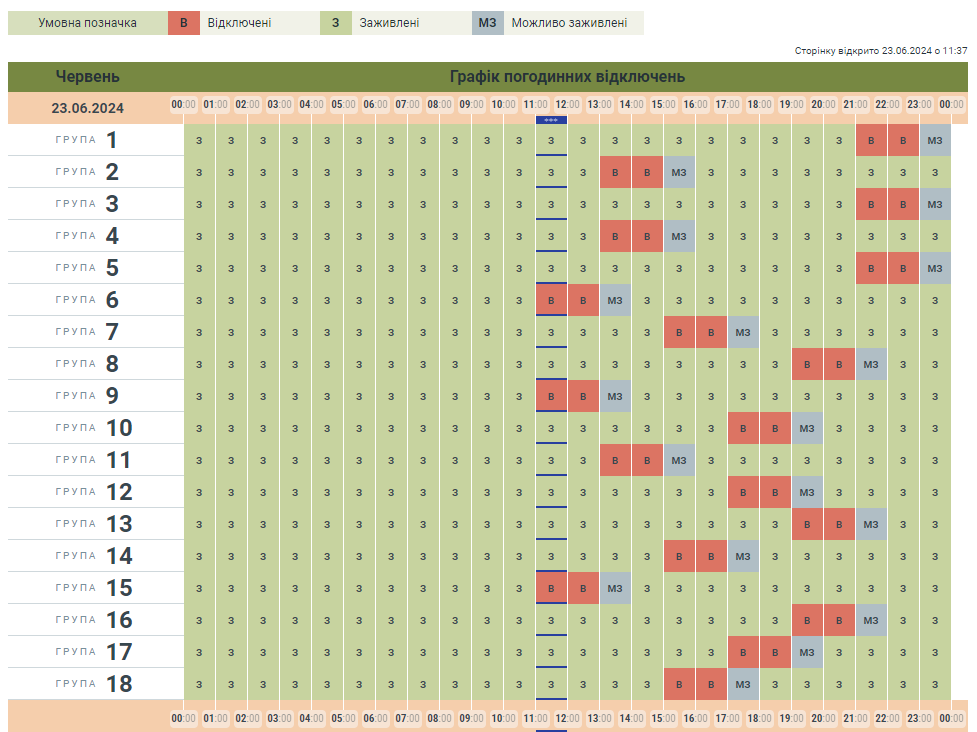This screenshot has height=732, width=977.
Task: Click the 'МЗ' cell in Group 13 row
Action: [x=871, y=524]
